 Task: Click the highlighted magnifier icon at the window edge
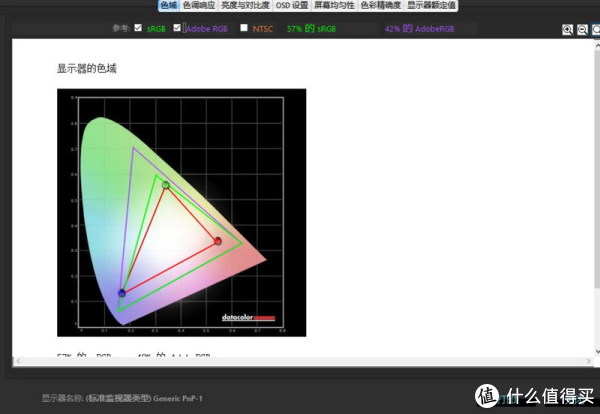click(x=596, y=29)
